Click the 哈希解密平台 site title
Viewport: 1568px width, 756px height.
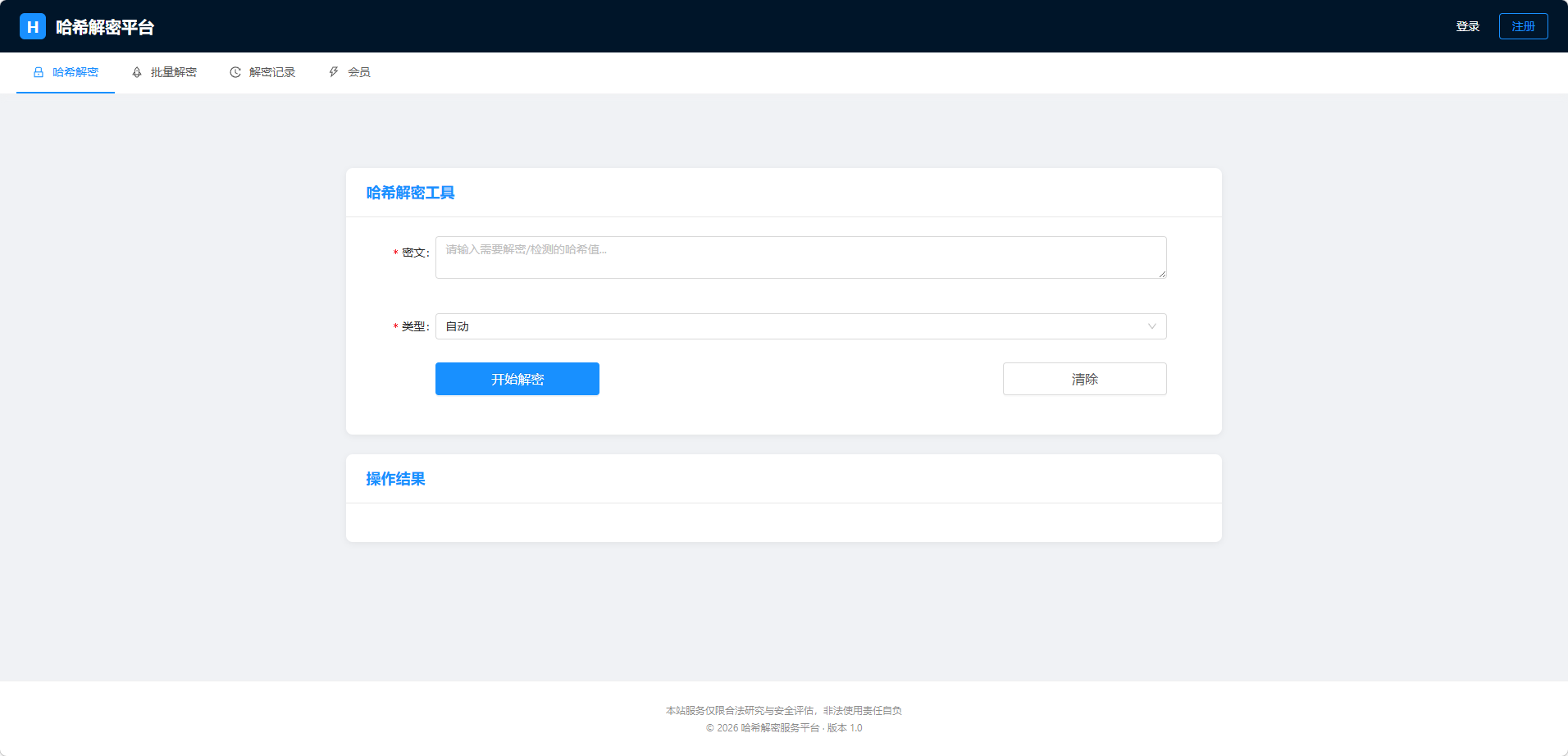pos(105,27)
